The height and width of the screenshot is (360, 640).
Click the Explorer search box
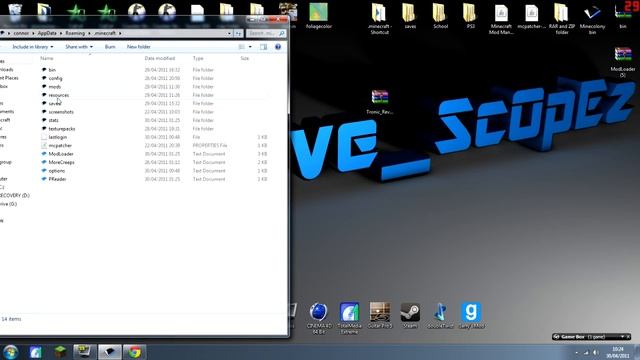pos(266,33)
